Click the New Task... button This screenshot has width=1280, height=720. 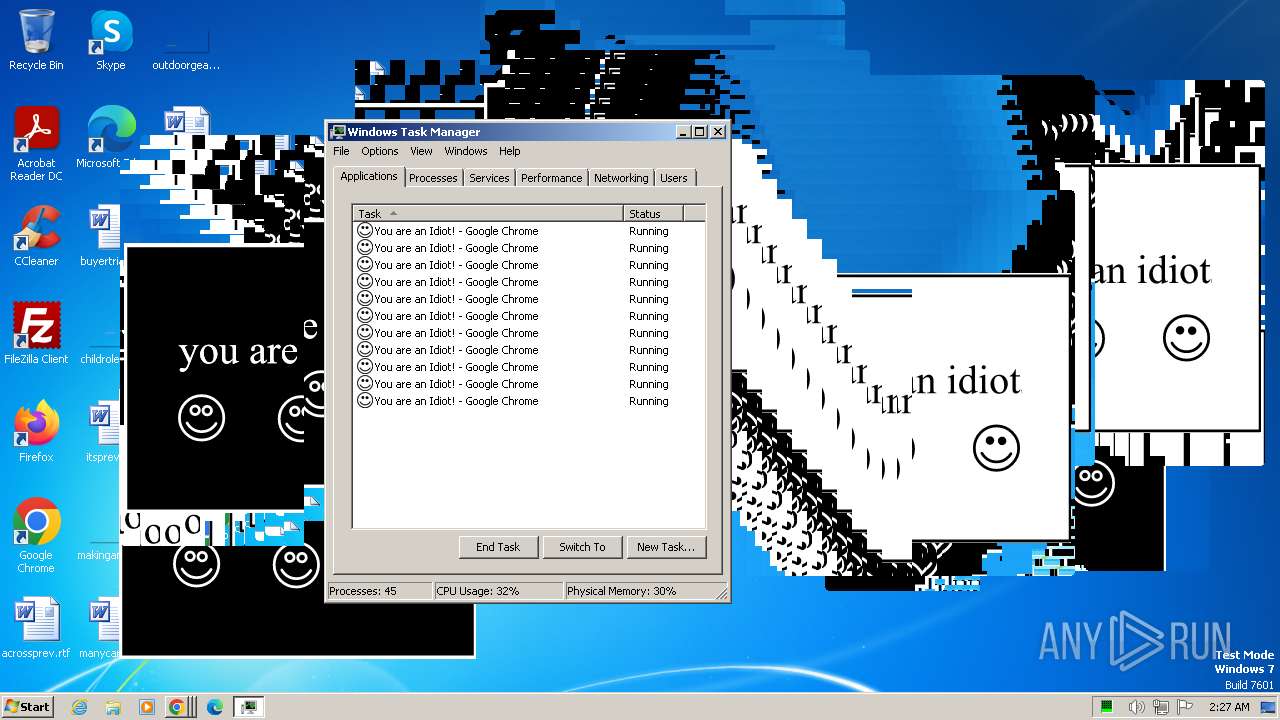pos(666,547)
